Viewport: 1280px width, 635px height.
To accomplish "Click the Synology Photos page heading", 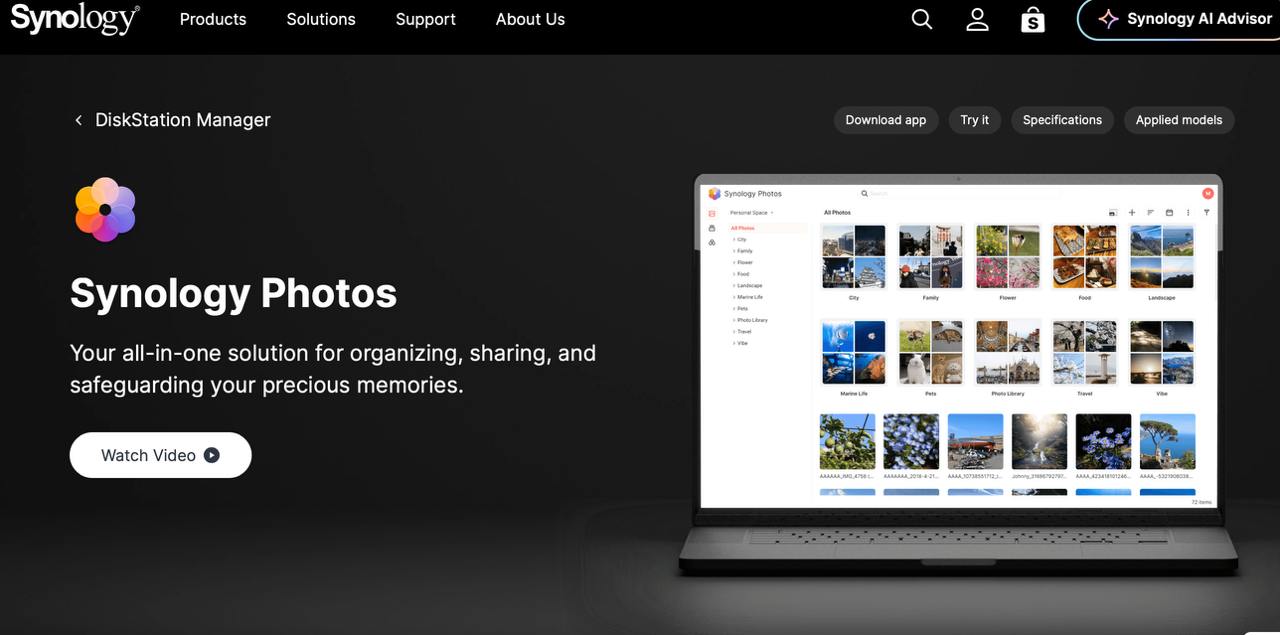I will point(233,293).
